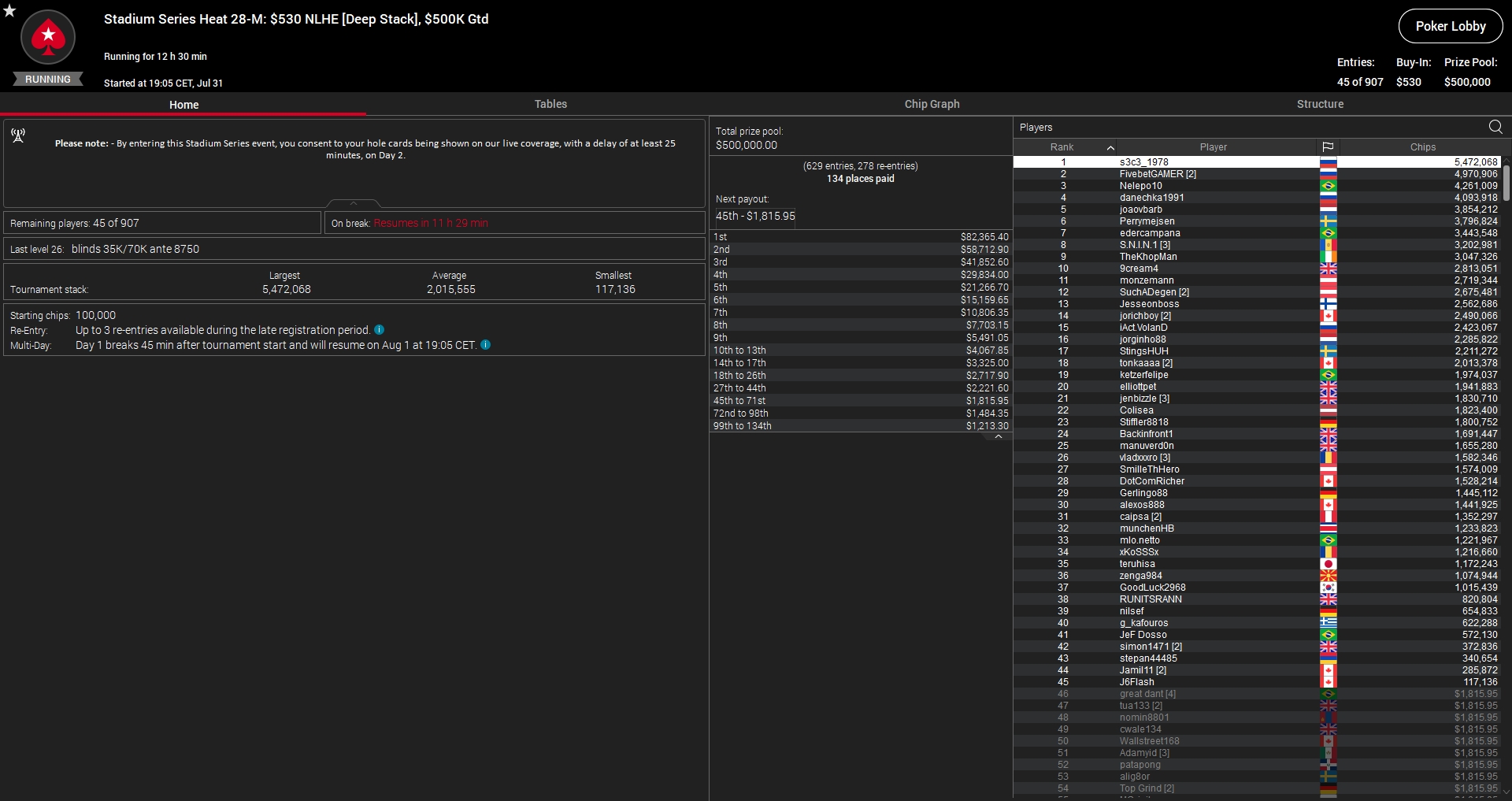This screenshot has height=801, width=1512.
Task: Click the players list scrollbar thumb
Action: point(1506,183)
